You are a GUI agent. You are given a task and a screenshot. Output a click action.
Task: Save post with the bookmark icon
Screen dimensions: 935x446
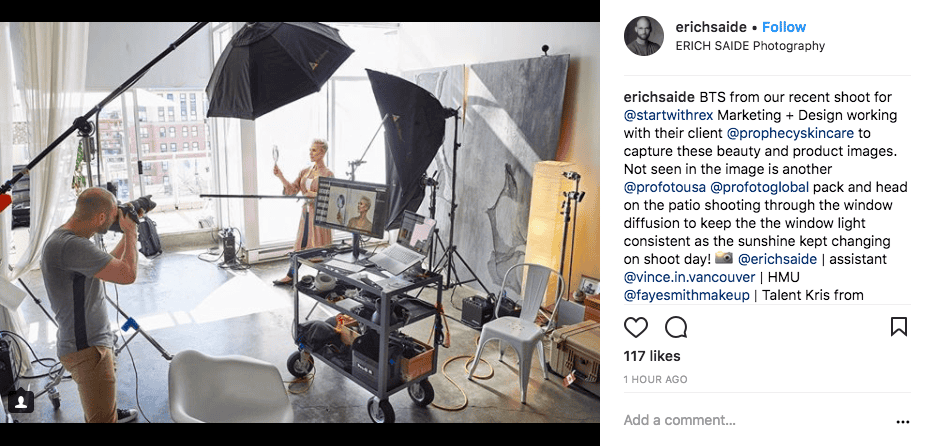click(x=898, y=327)
